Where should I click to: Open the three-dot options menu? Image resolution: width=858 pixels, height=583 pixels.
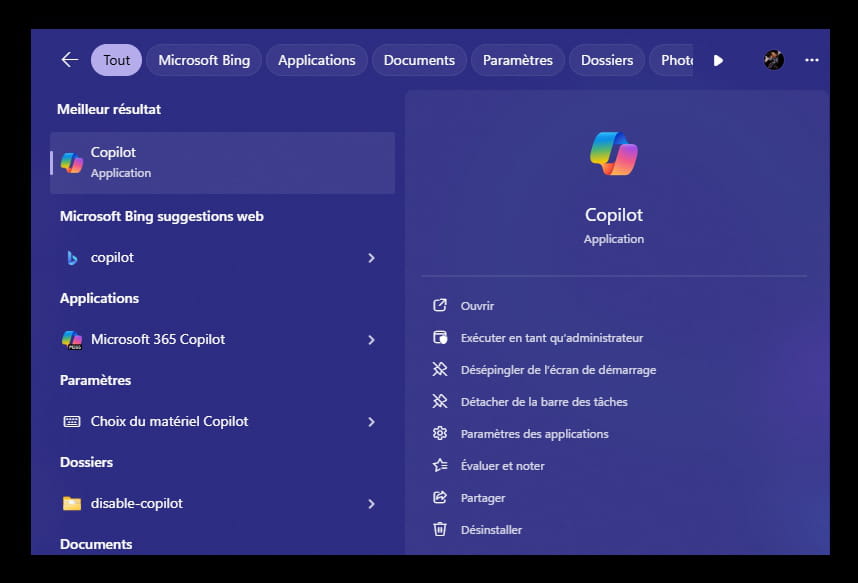812,60
